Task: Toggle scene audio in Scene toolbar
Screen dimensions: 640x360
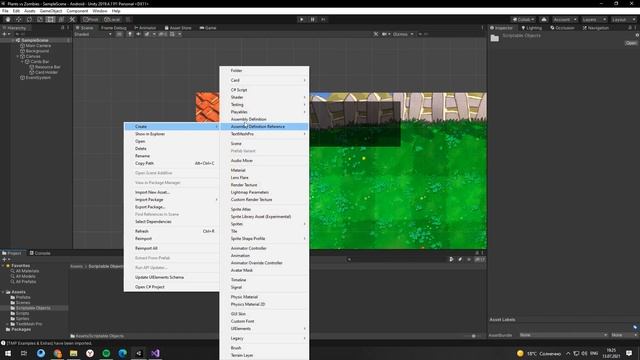Action: click(138, 34)
